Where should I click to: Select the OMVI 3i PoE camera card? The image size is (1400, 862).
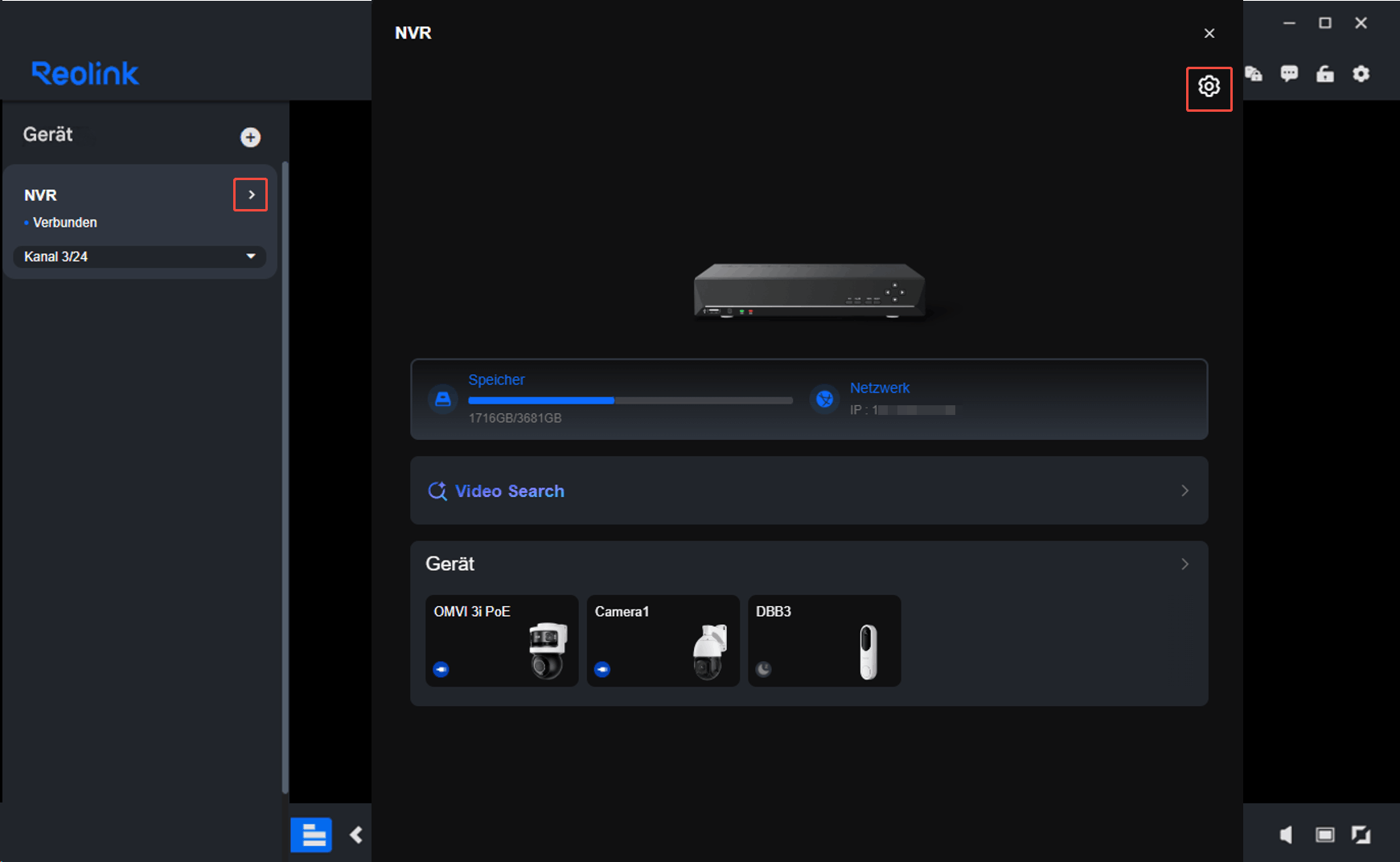coord(502,641)
